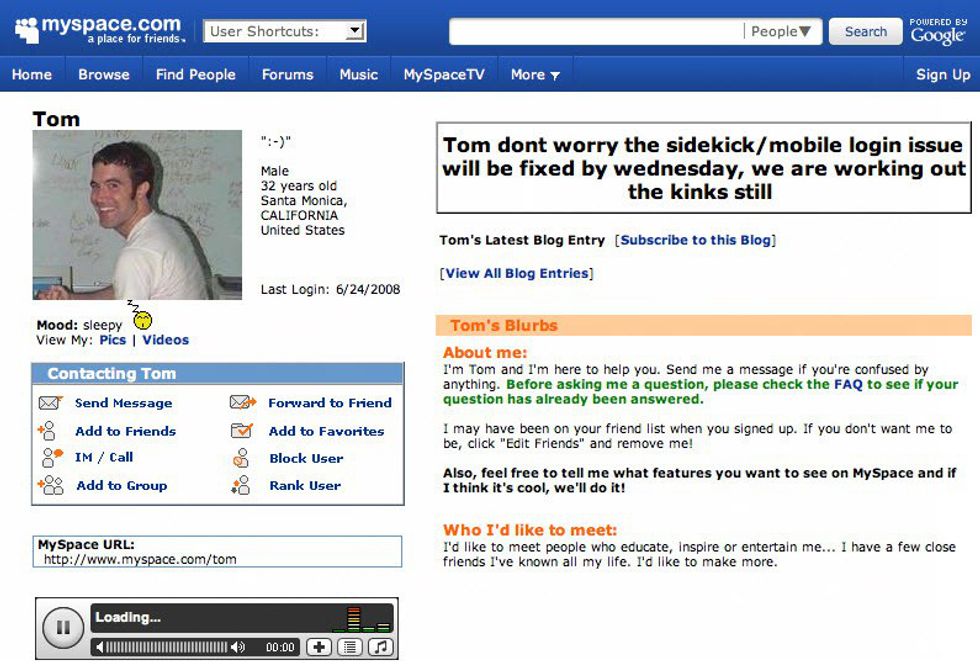Viewport: 980px width, 664px height.
Task: Click the IM / Call chat icon
Action: tap(52, 458)
